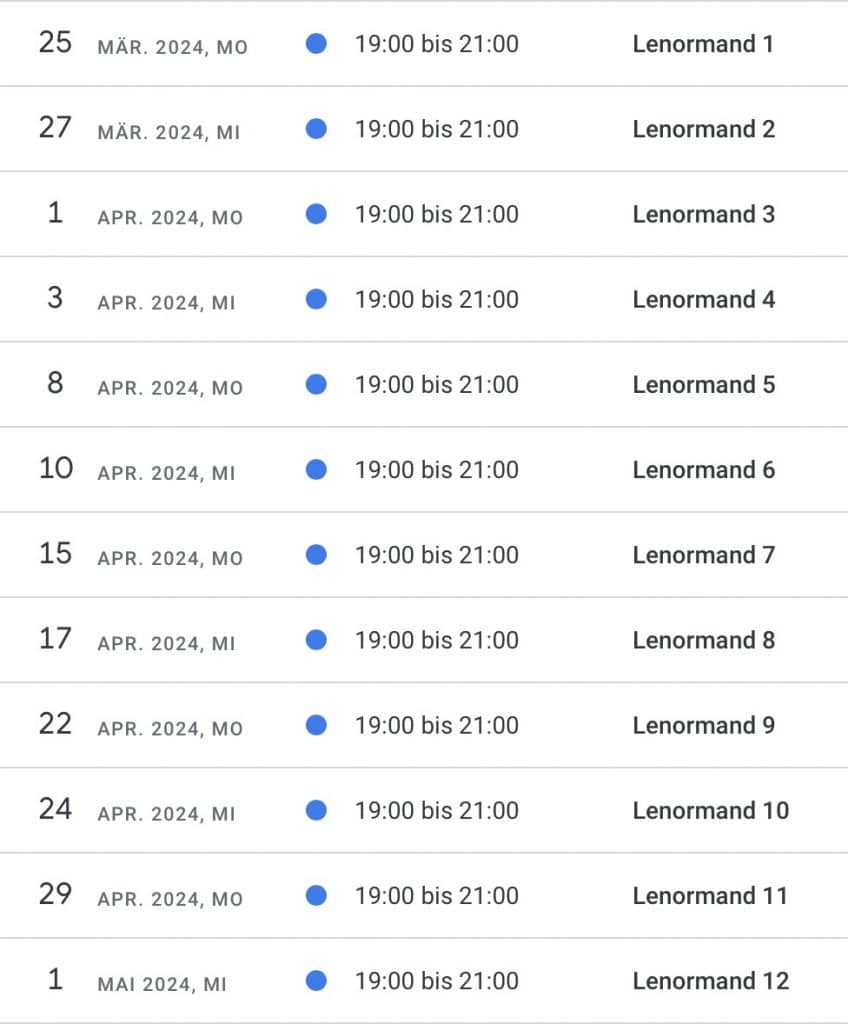
Task: Select date 10 Apr. 2024
Action: [x=55, y=469]
